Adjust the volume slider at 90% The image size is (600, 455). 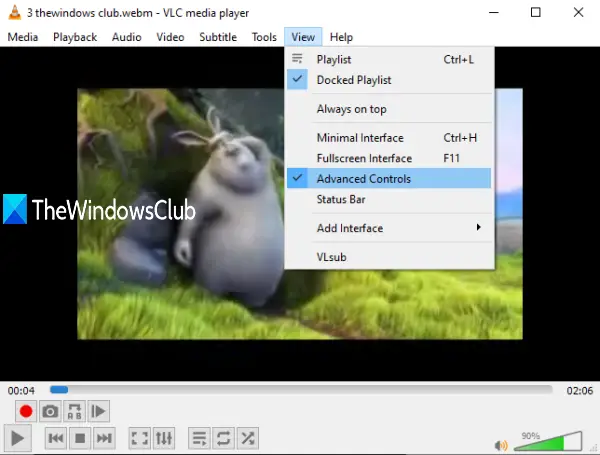(548, 442)
